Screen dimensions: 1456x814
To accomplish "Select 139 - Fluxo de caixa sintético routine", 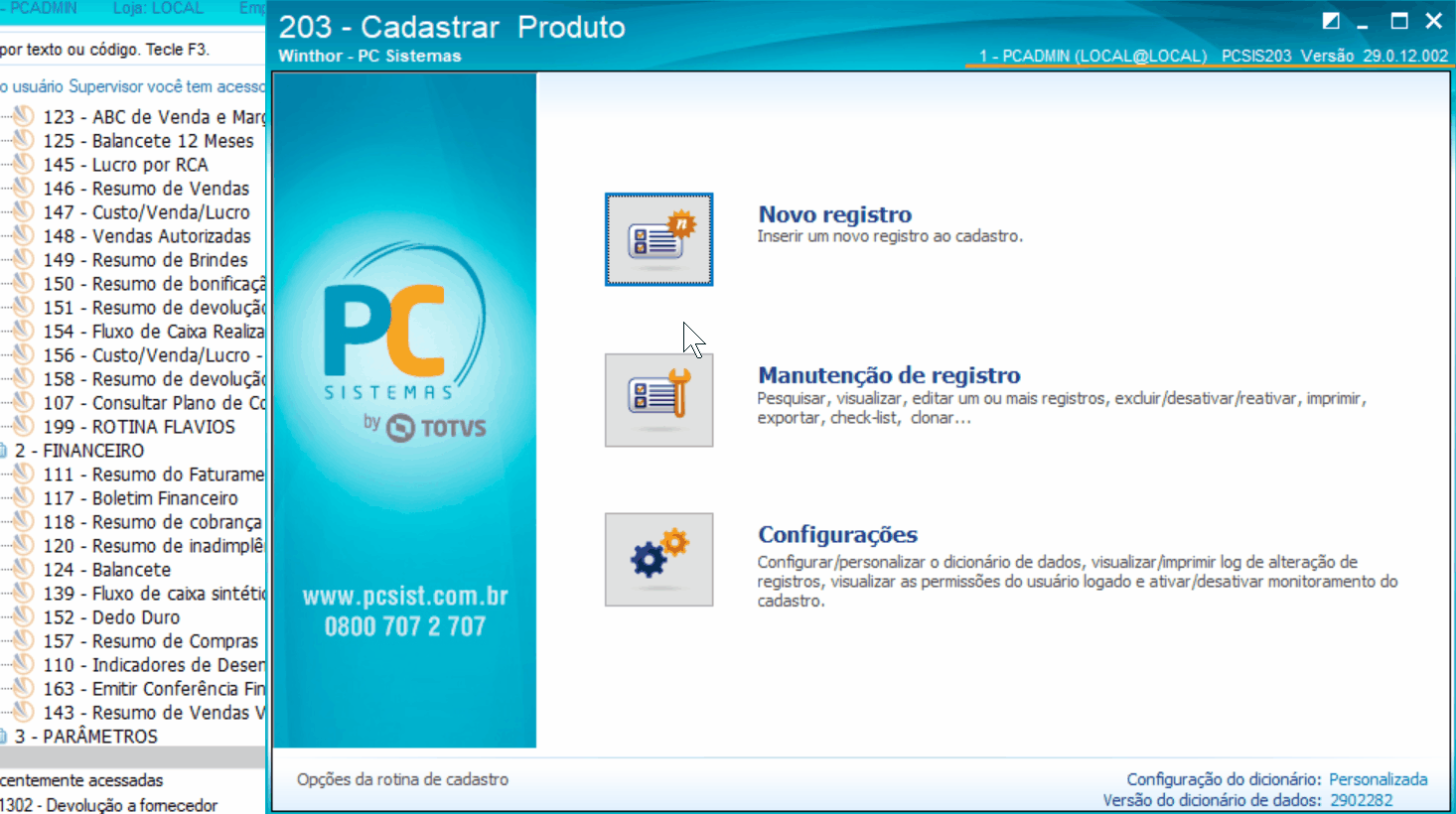I will (x=154, y=594).
